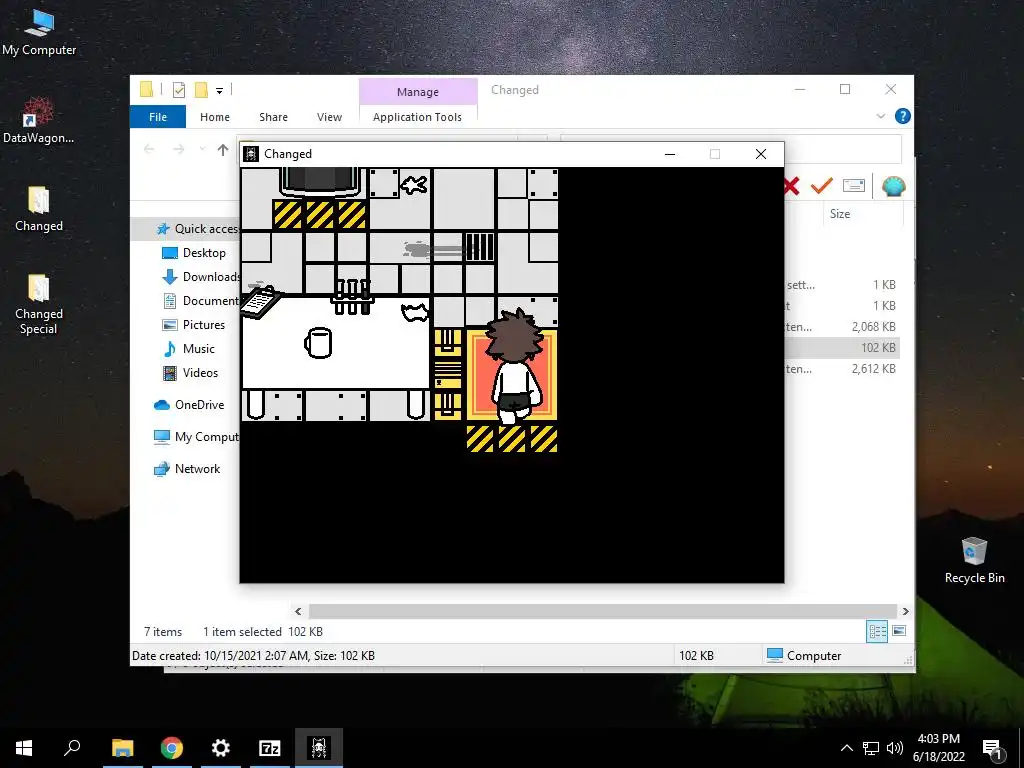Open Downloads in the navigation pane
The width and height of the screenshot is (1024, 768).
(200, 277)
